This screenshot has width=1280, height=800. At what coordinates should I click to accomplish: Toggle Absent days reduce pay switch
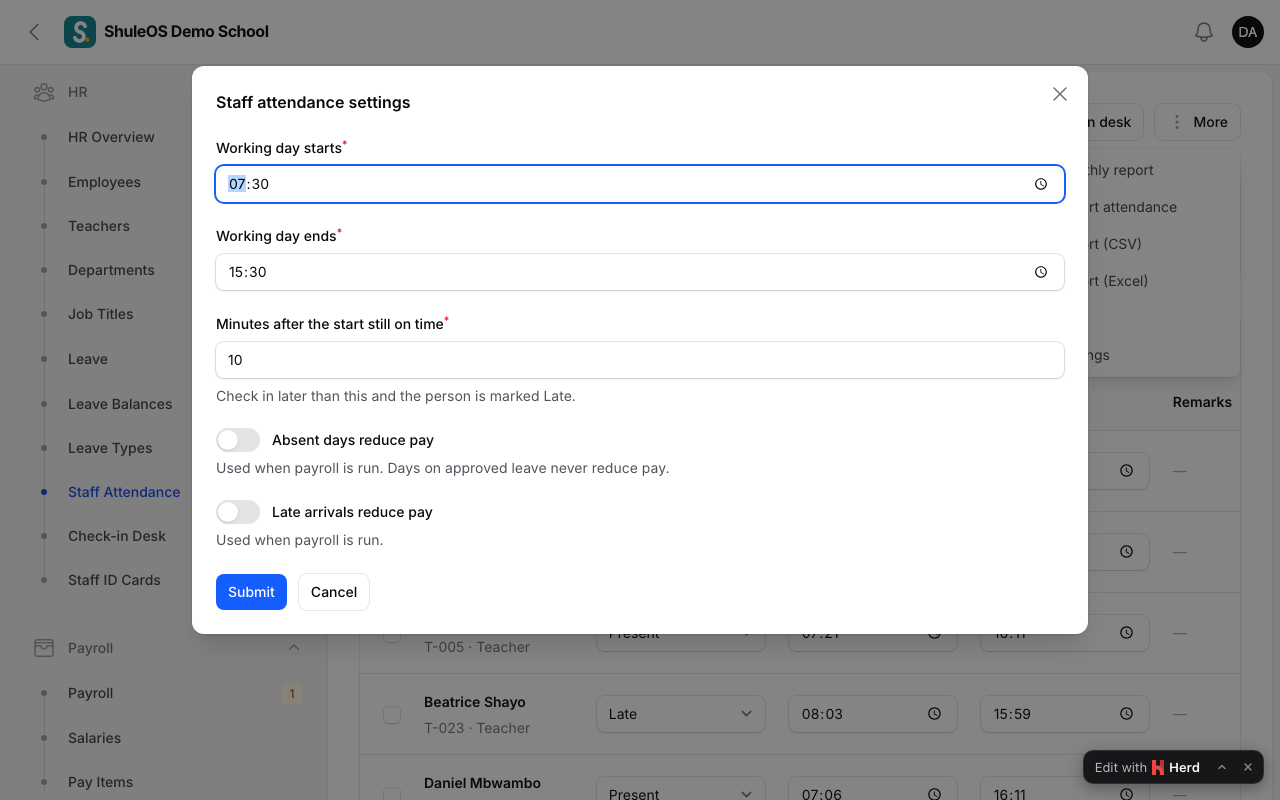[238, 440]
